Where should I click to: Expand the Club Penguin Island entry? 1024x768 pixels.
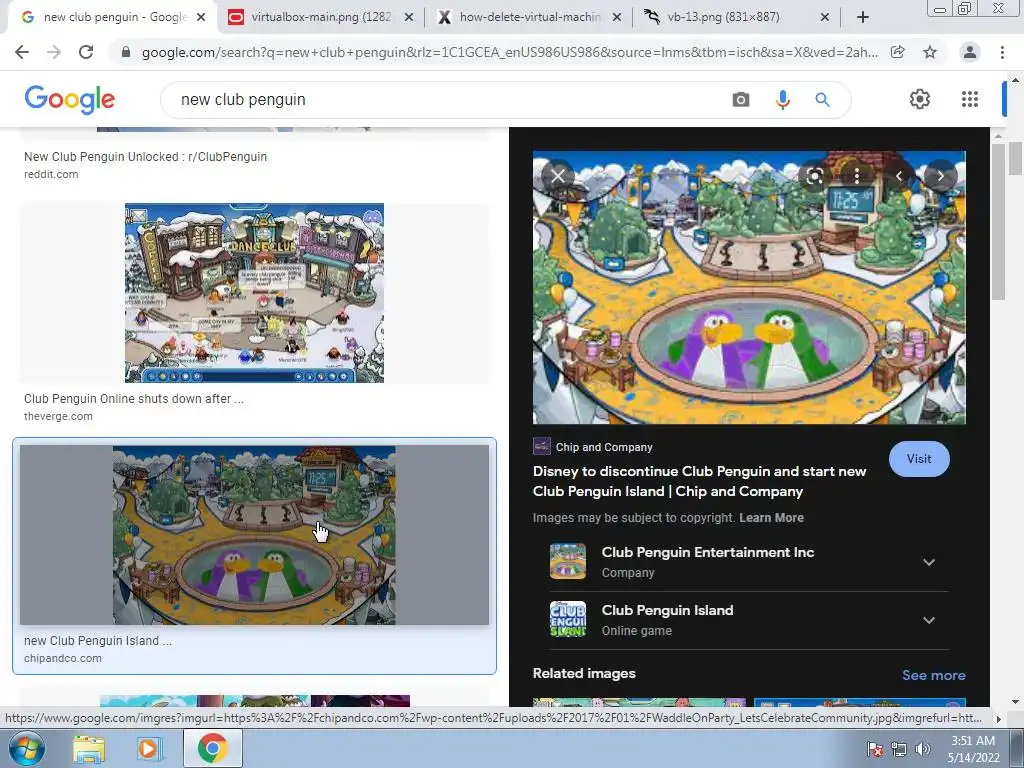click(929, 620)
